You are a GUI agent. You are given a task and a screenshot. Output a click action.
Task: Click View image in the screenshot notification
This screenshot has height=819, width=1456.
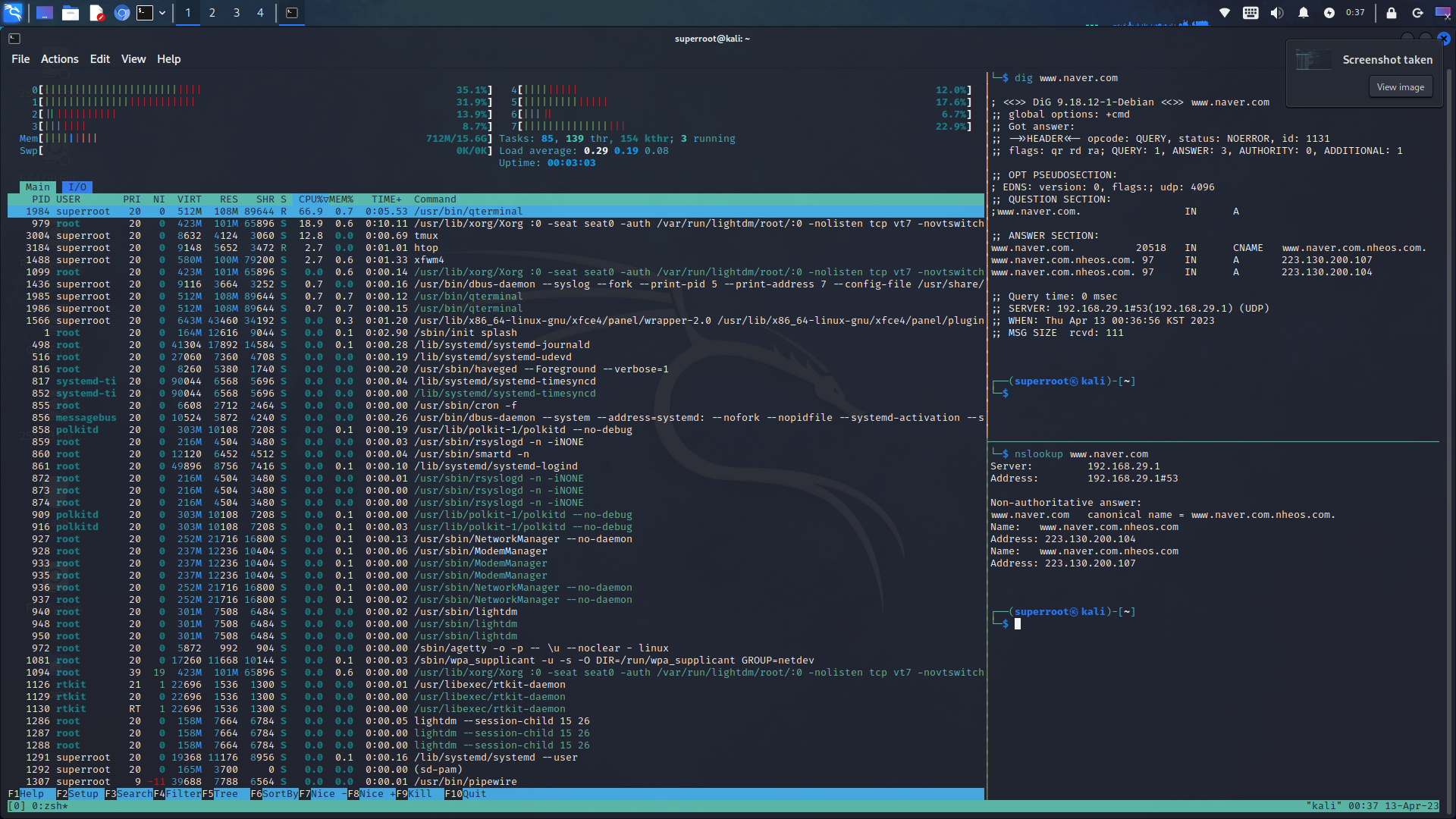pyautogui.click(x=1400, y=86)
